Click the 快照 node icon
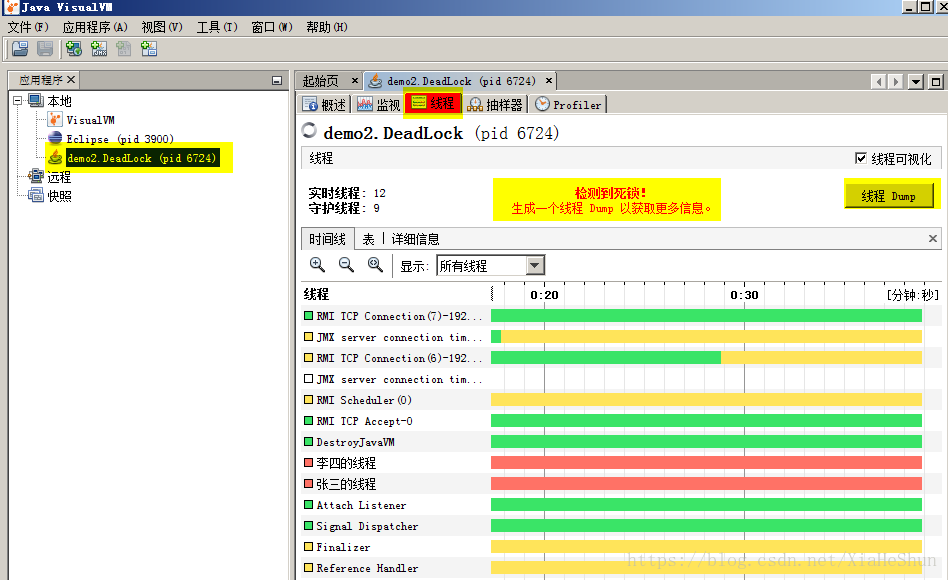948x580 pixels. 36,195
